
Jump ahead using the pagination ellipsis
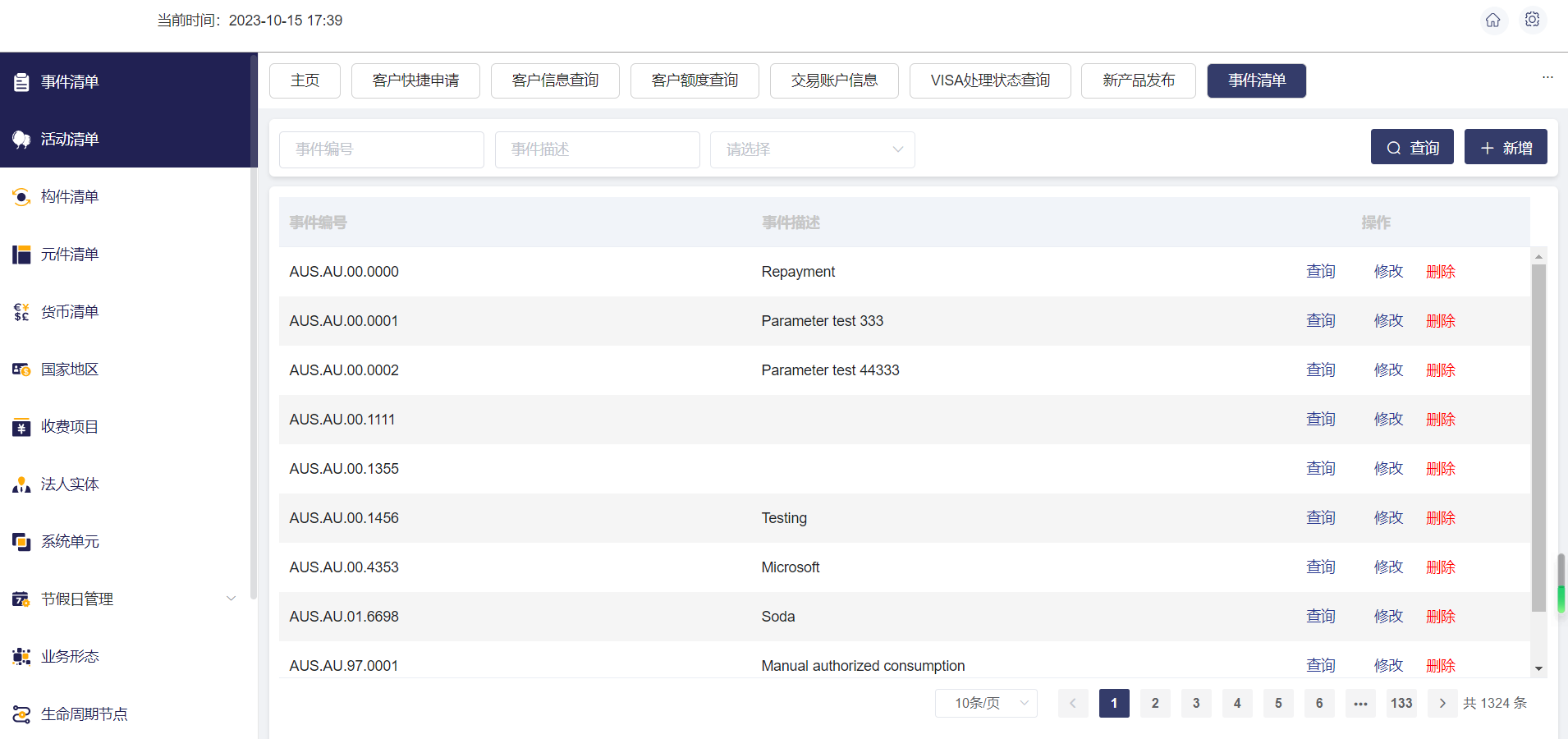1360,703
